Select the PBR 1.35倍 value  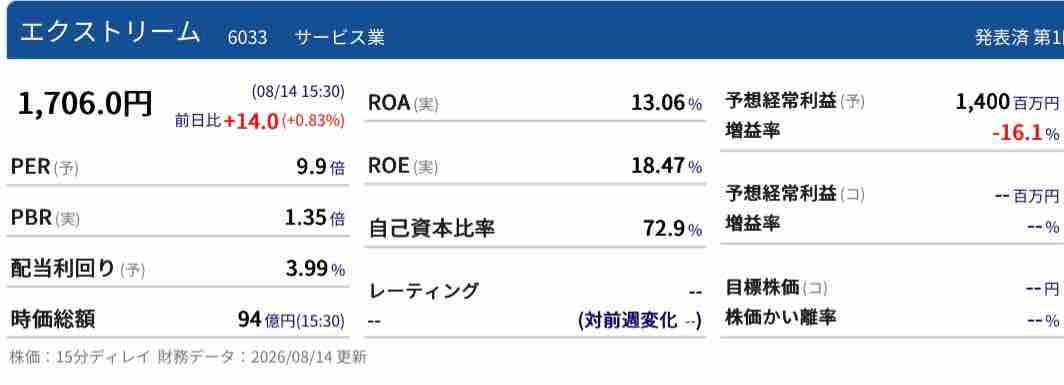(x=315, y=218)
